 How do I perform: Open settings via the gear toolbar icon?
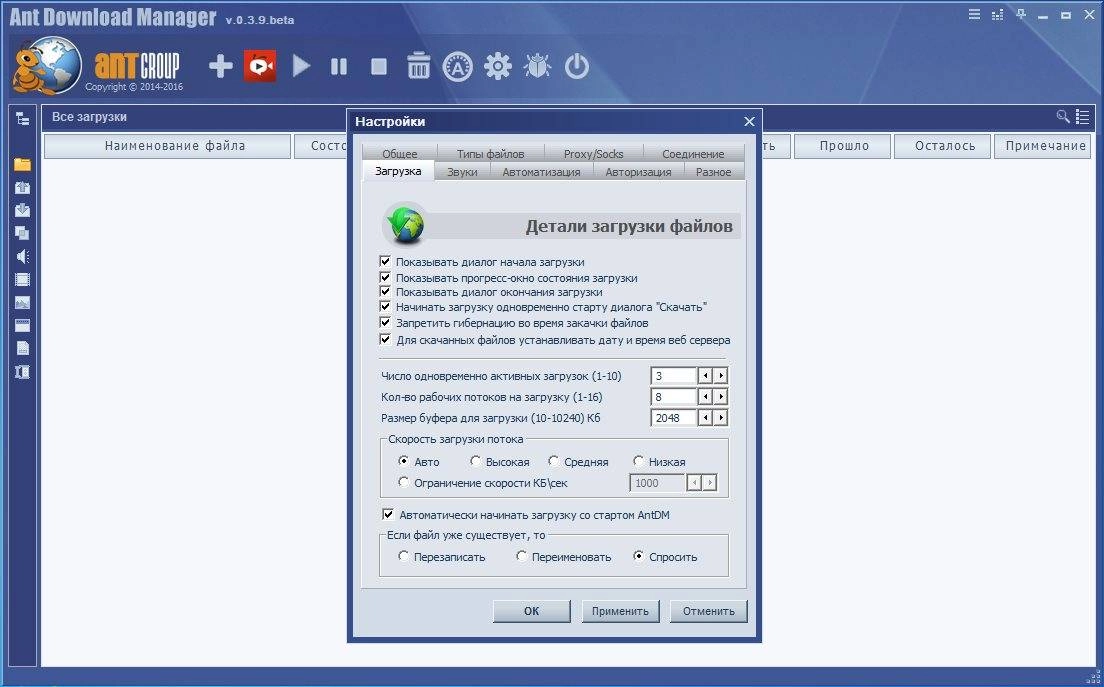(498, 67)
